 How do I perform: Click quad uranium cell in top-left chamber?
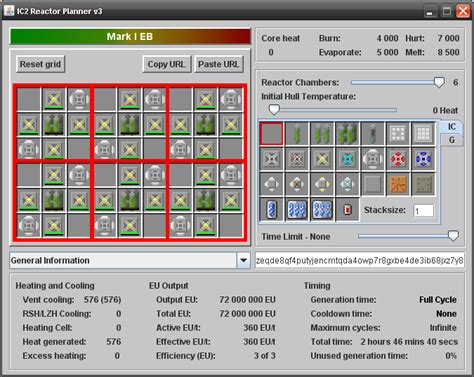click(54, 124)
